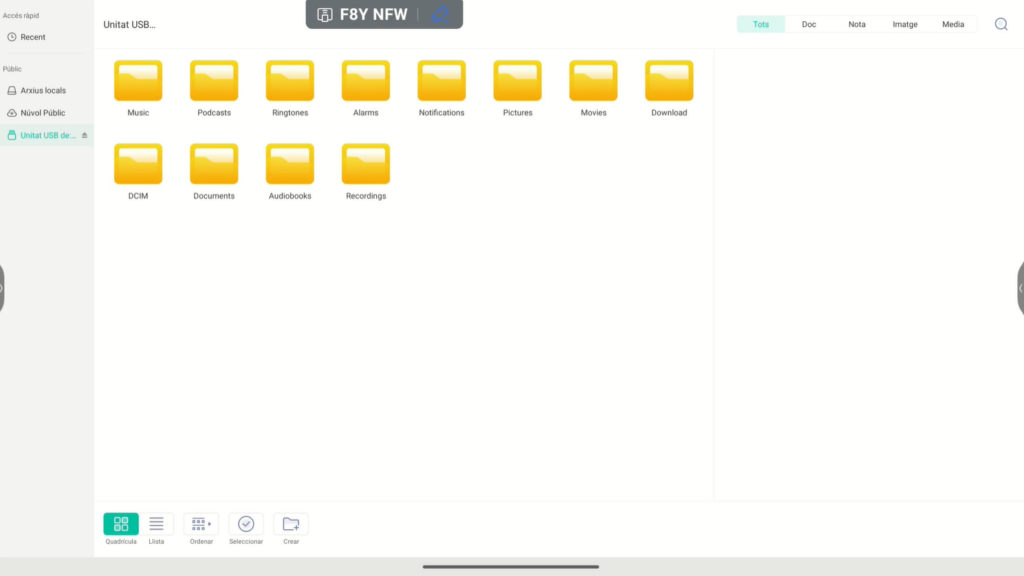Expand the left edge side handle
Image resolution: width=1024 pixels, height=576 pixels.
pyautogui.click(x=2, y=288)
